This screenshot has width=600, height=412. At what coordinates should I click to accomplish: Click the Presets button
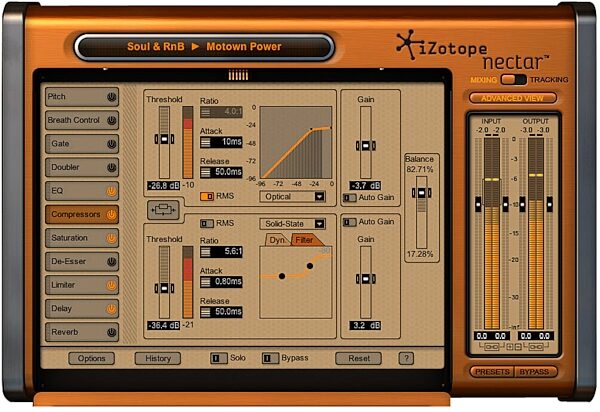[x=492, y=372]
